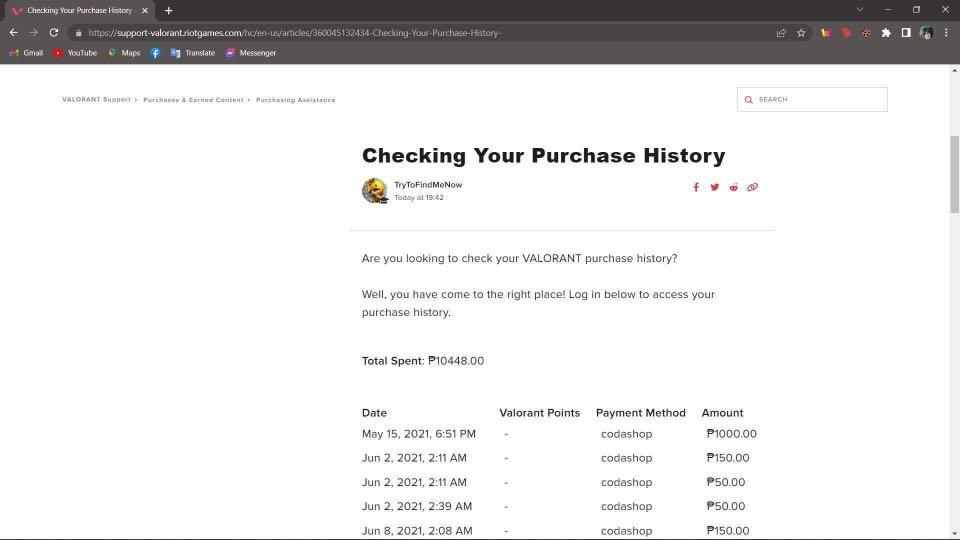
Task: Bookmark this page with the star icon
Action: tap(801, 33)
